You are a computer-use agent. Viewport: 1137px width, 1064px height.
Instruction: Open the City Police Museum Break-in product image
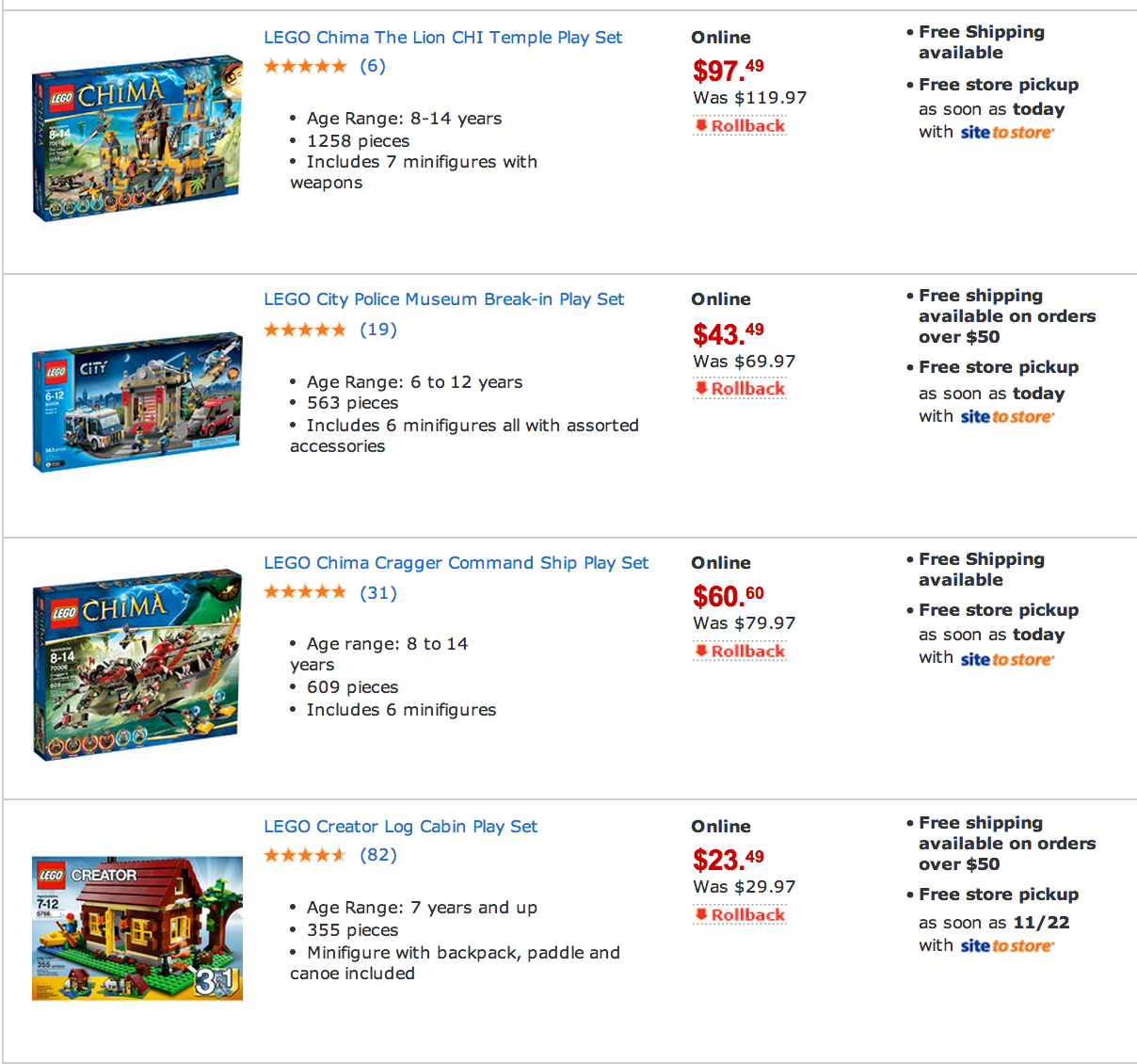coord(137,401)
